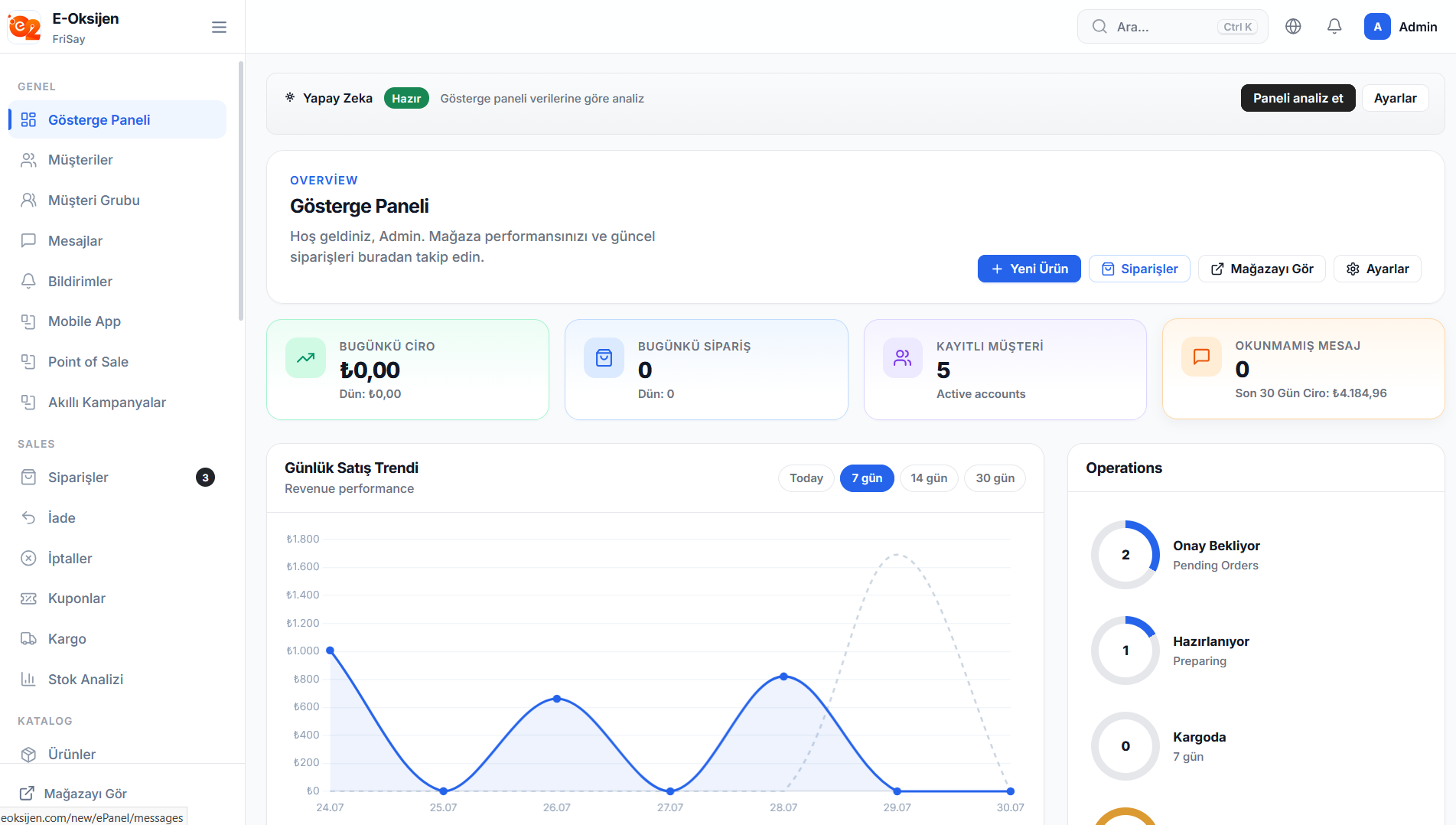Image resolution: width=1456 pixels, height=825 pixels.
Task: Click the Stok Analizi chart icon
Action: (28, 680)
